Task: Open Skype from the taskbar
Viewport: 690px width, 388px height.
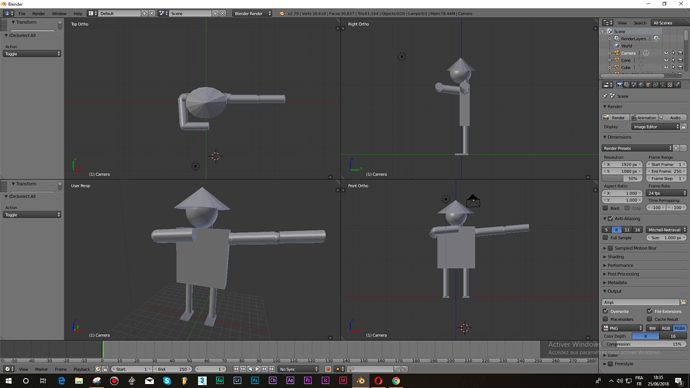Action: [167, 381]
